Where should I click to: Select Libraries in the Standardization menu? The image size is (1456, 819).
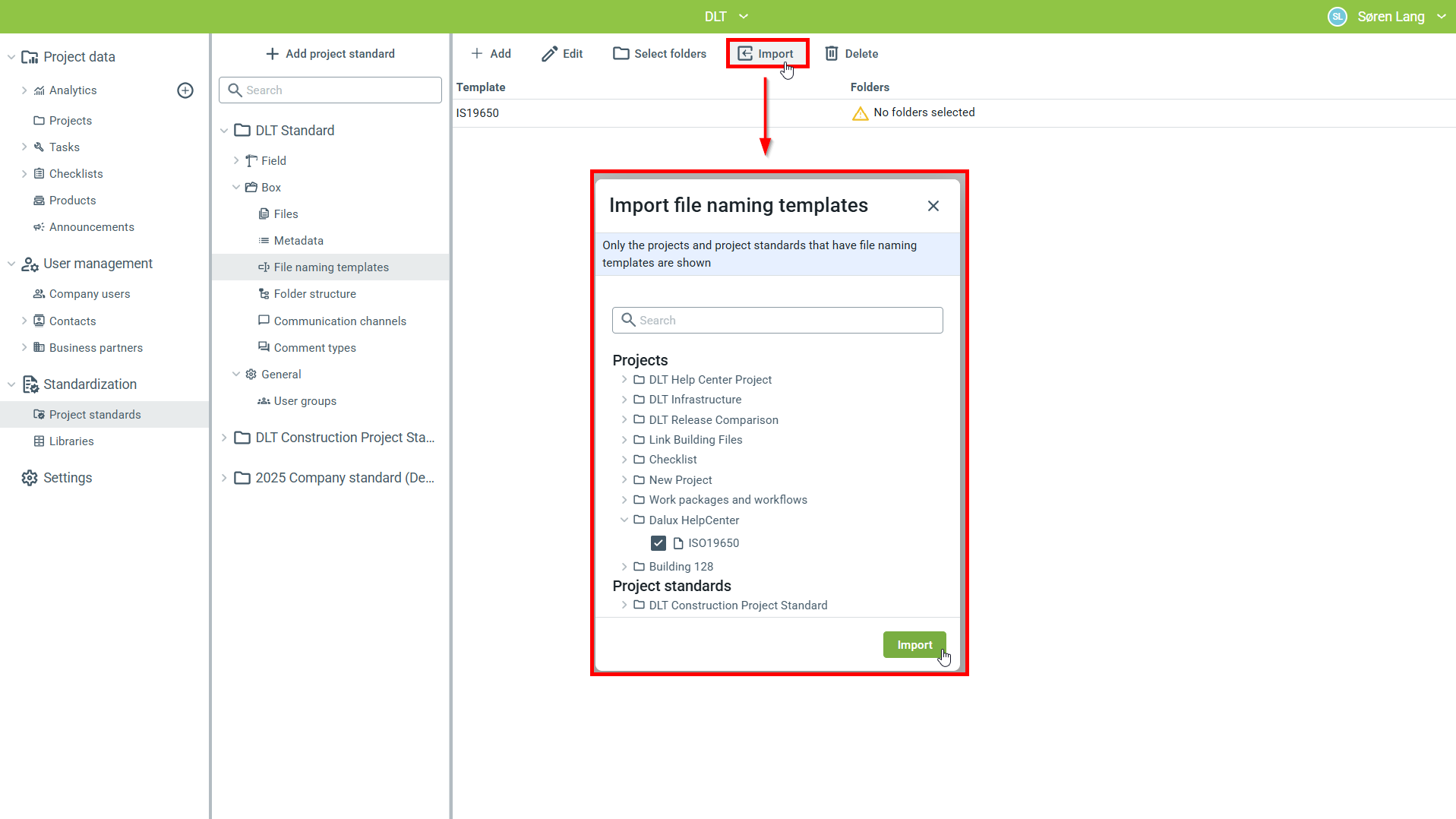71,441
